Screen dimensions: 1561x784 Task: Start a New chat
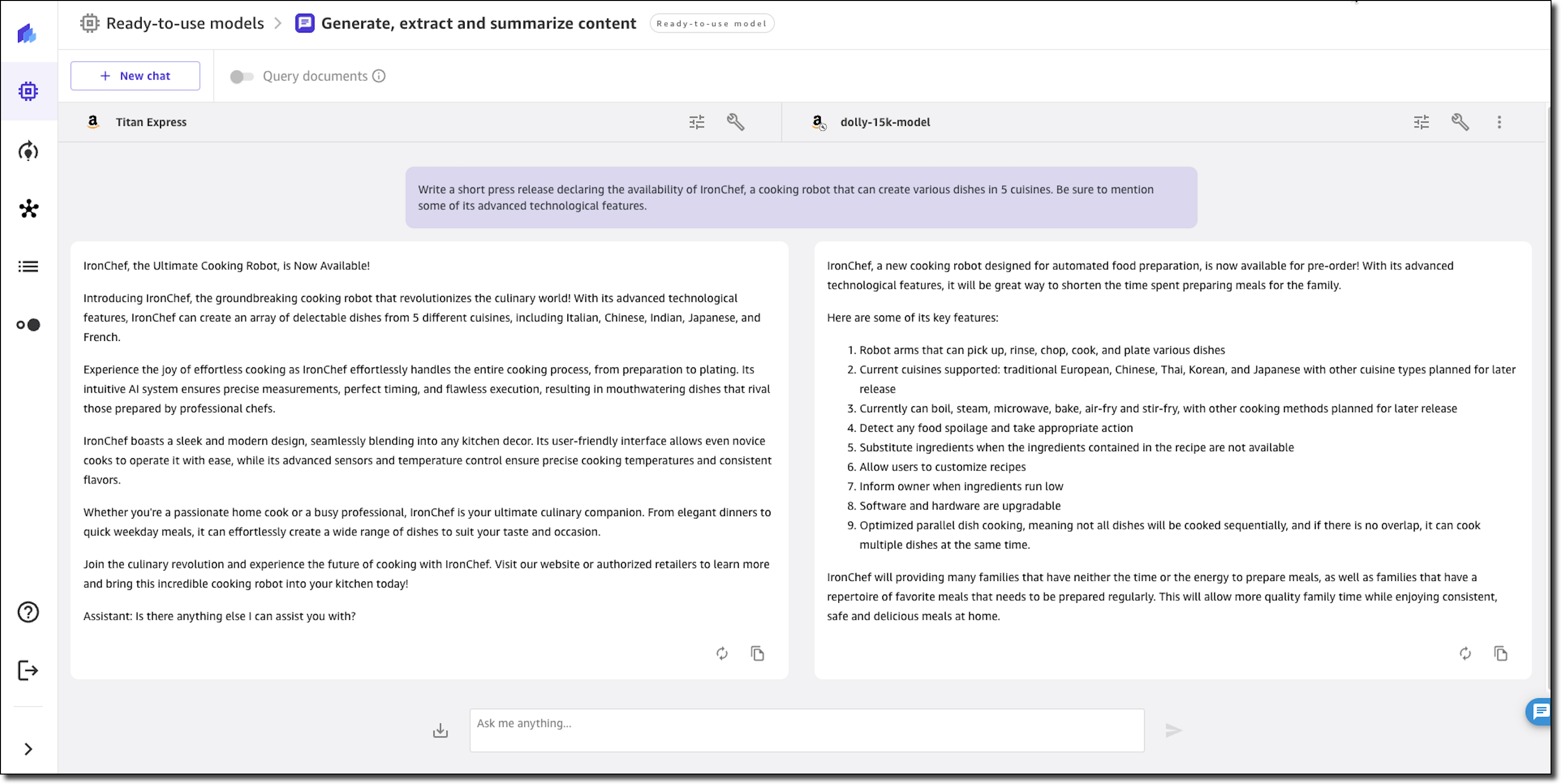[x=135, y=76]
